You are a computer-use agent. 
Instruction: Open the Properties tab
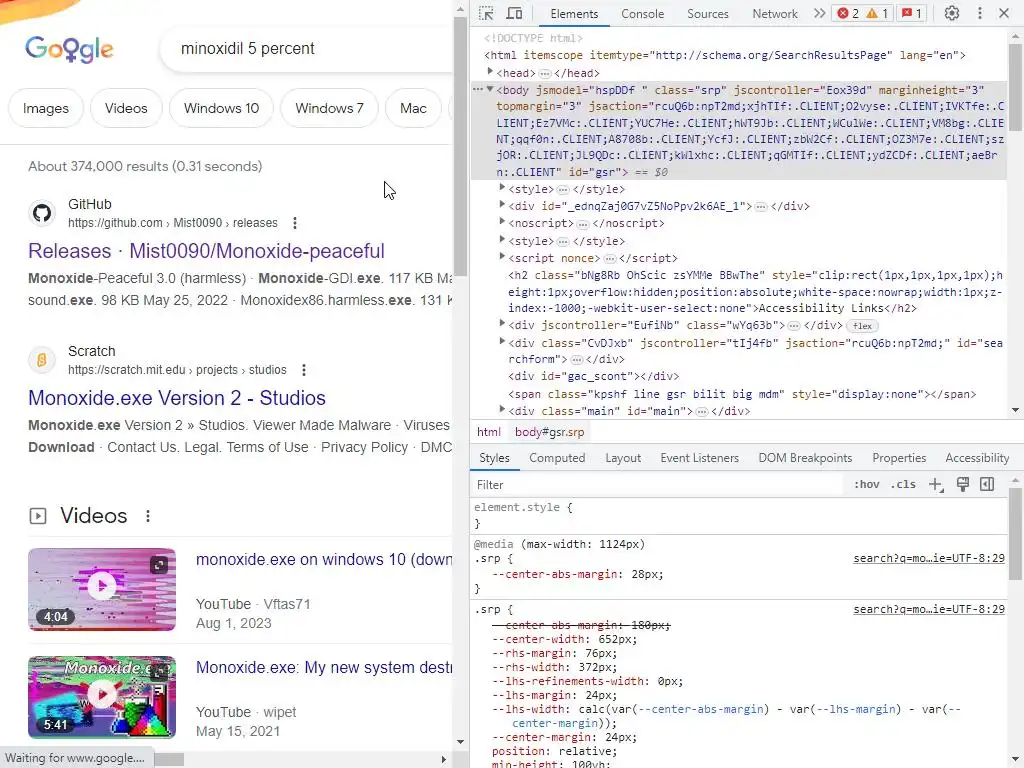[x=899, y=458]
